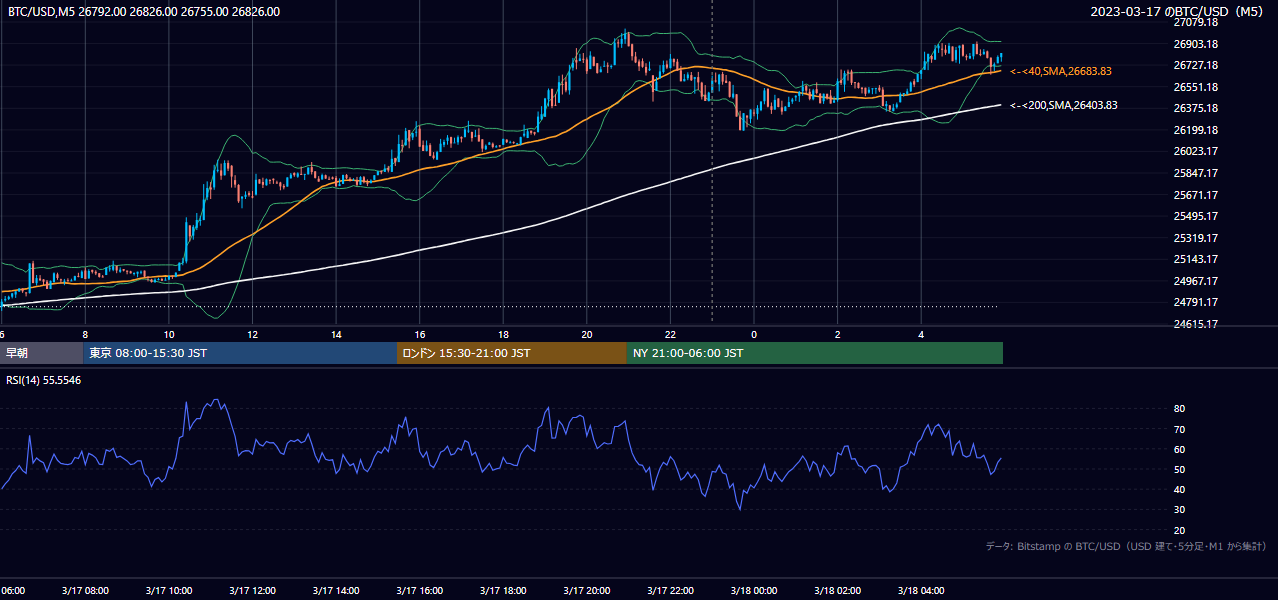Select the London 15:30-21:00 JST session bar

pyautogui.click(x=512, y=353)
